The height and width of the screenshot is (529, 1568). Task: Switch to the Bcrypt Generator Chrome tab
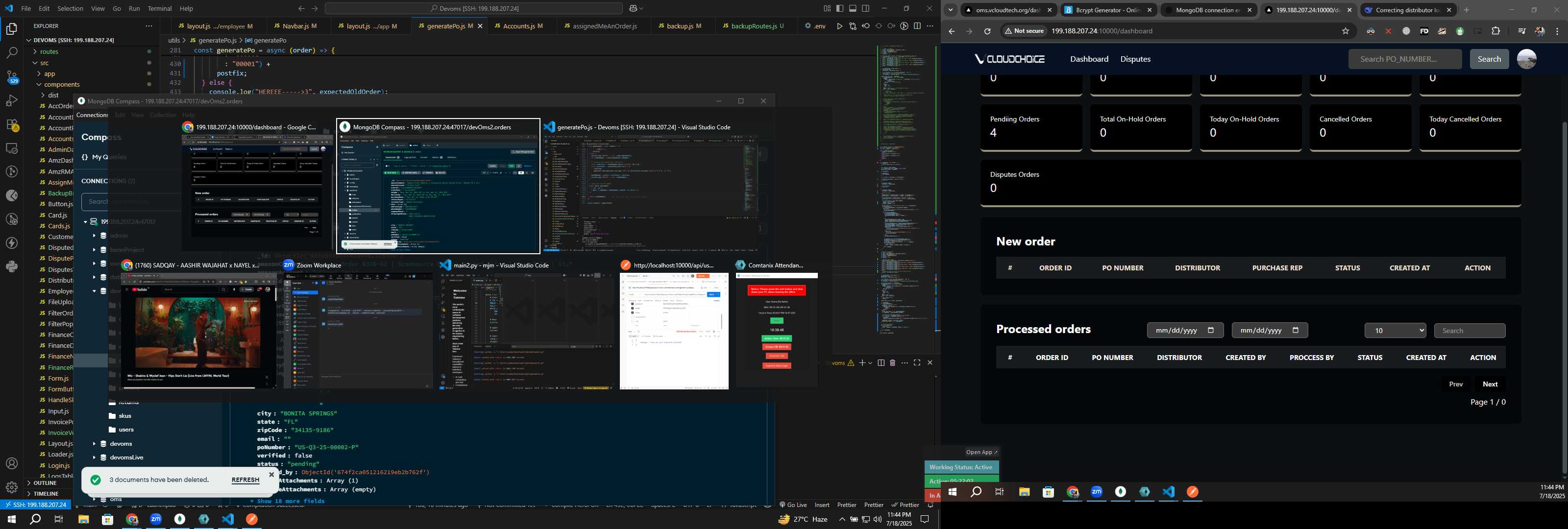tap(1108, 10)
